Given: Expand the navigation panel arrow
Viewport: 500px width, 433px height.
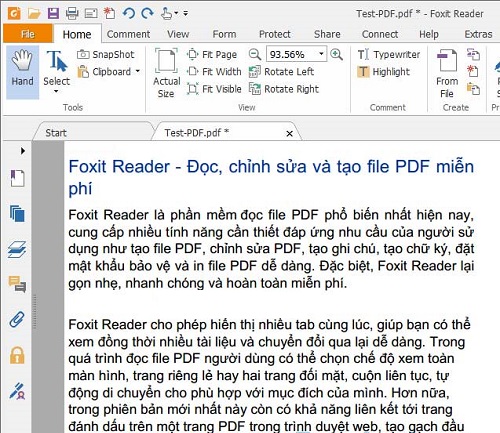Looking at the screenshot, I should 23,151.
